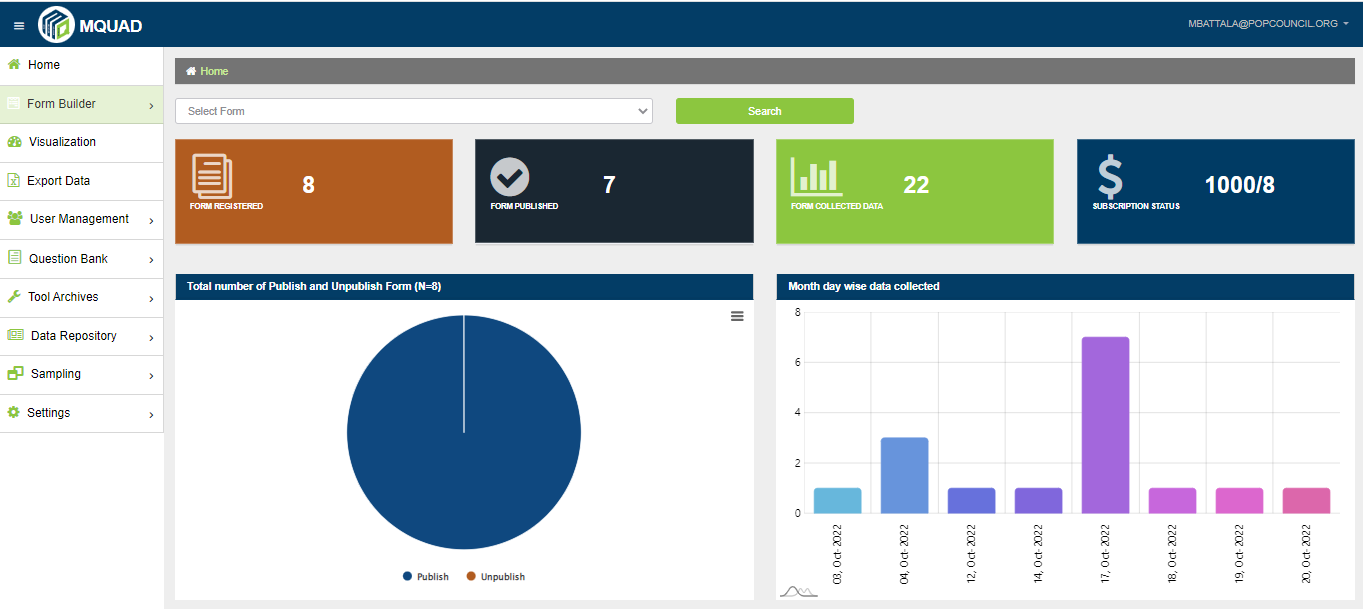This screenshot has height=609, width=1363.
Task: Click the Settings gear icon in sidebar
Action: pos(14,413)
